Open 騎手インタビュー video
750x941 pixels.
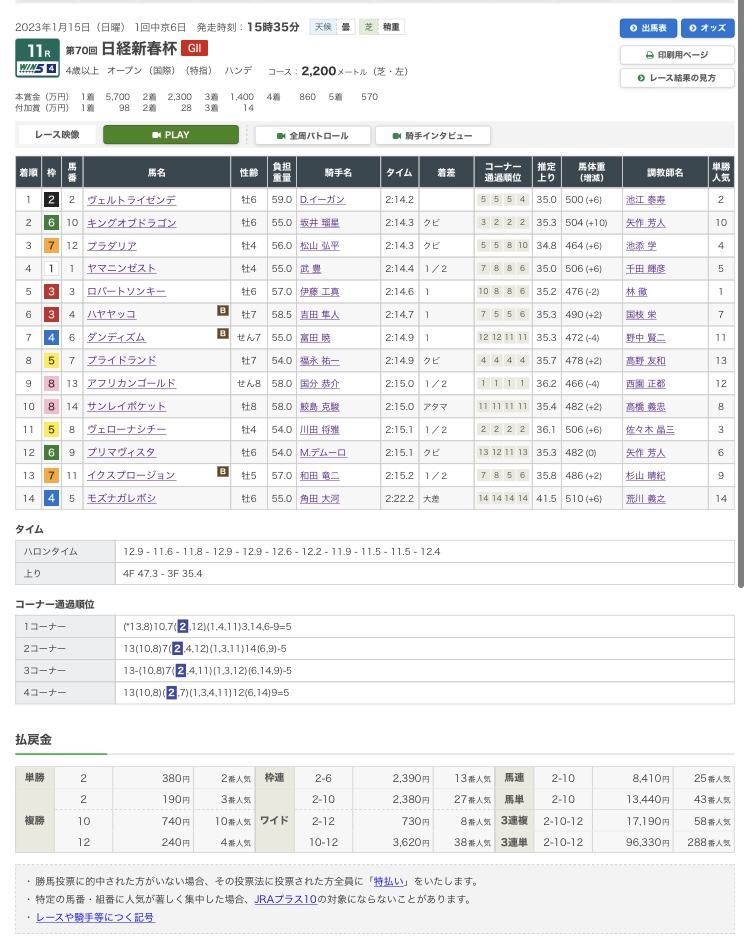433,136
